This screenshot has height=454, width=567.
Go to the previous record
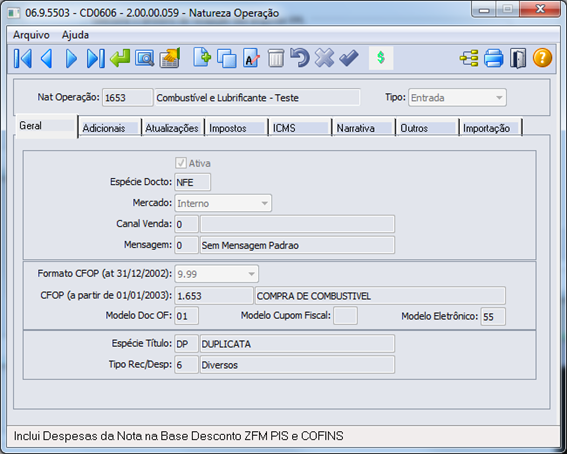[x=47, y=58]
